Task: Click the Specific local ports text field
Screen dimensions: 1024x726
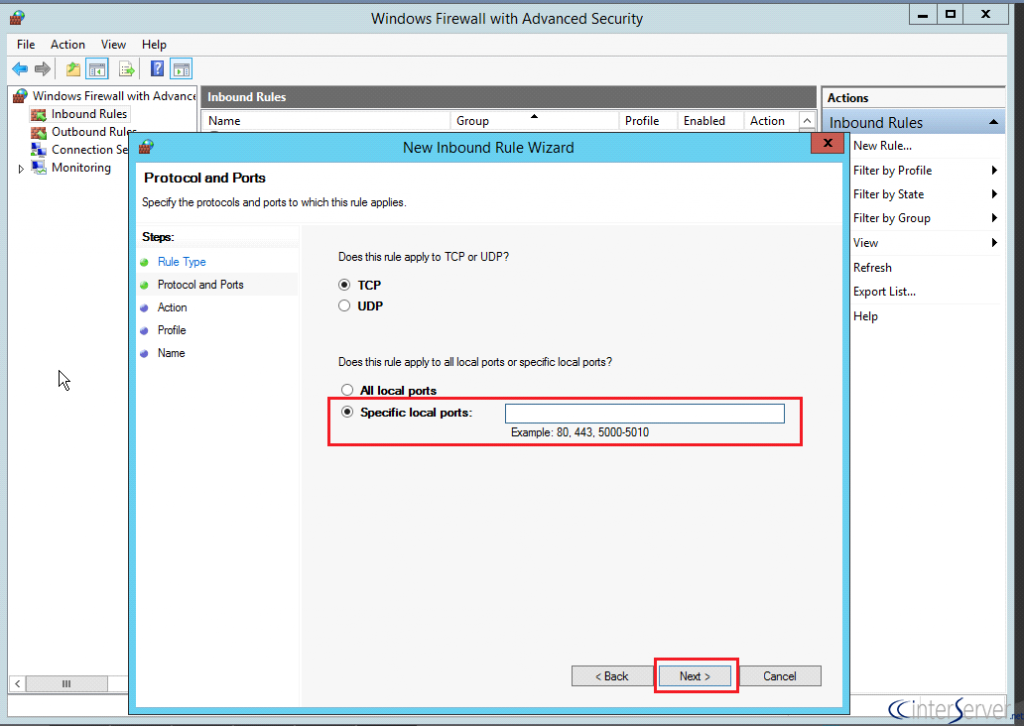Action: [x=645, y=413]
